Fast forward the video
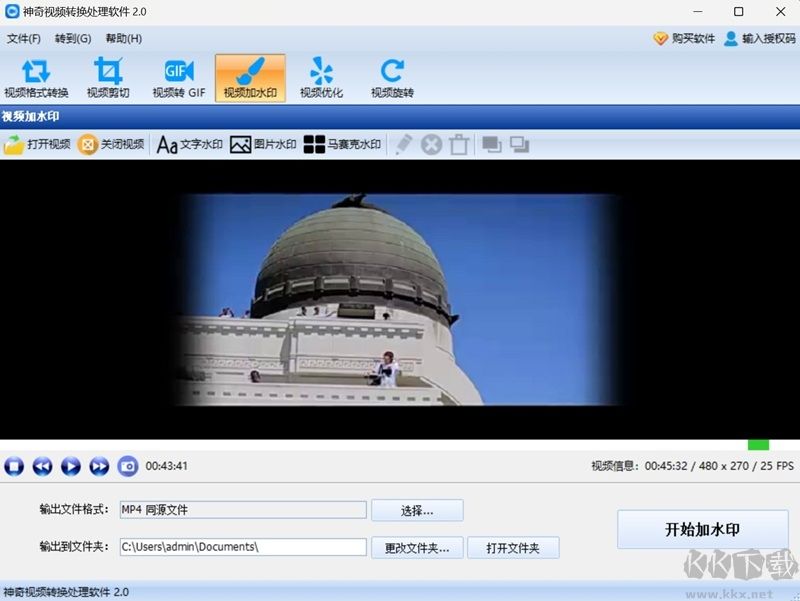Viewport: 800px width, 601px height. [x=99, y=466]
